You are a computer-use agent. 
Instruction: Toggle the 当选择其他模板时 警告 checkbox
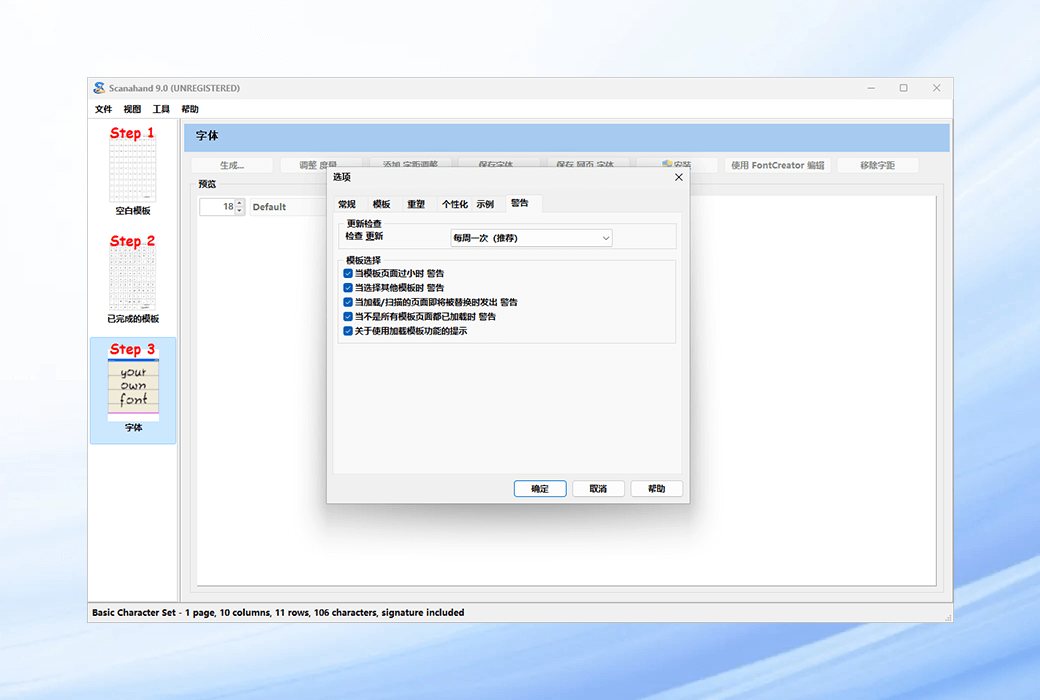[348, 288]
